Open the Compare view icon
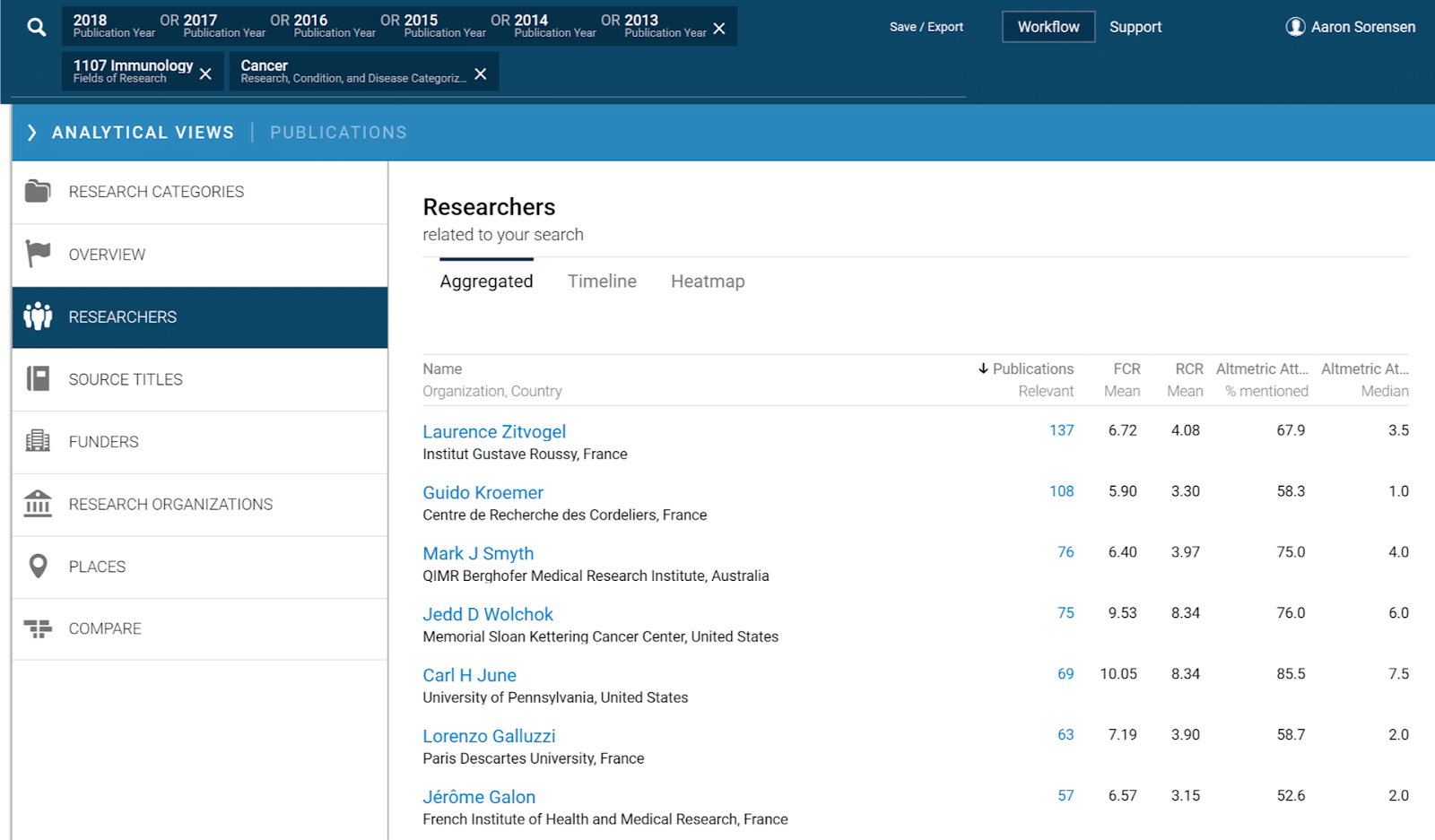 tap(38, 628)
